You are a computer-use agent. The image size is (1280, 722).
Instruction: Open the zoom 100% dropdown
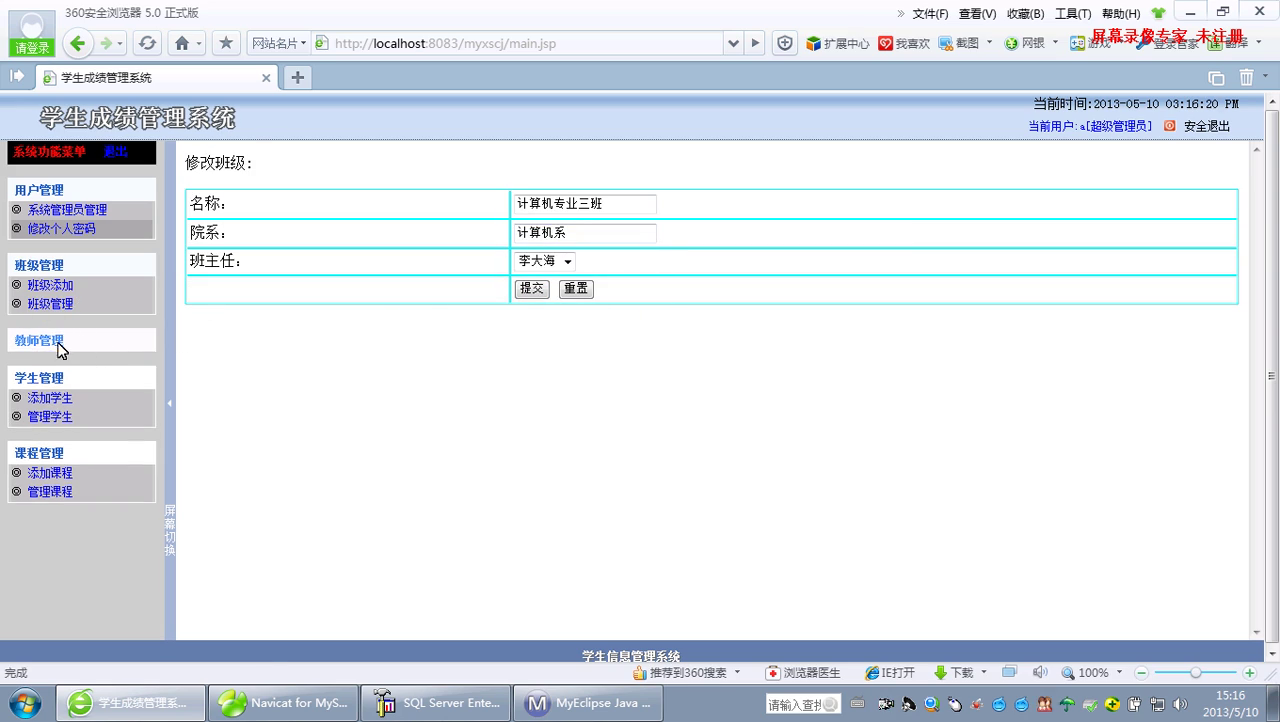click(1119, 673)
